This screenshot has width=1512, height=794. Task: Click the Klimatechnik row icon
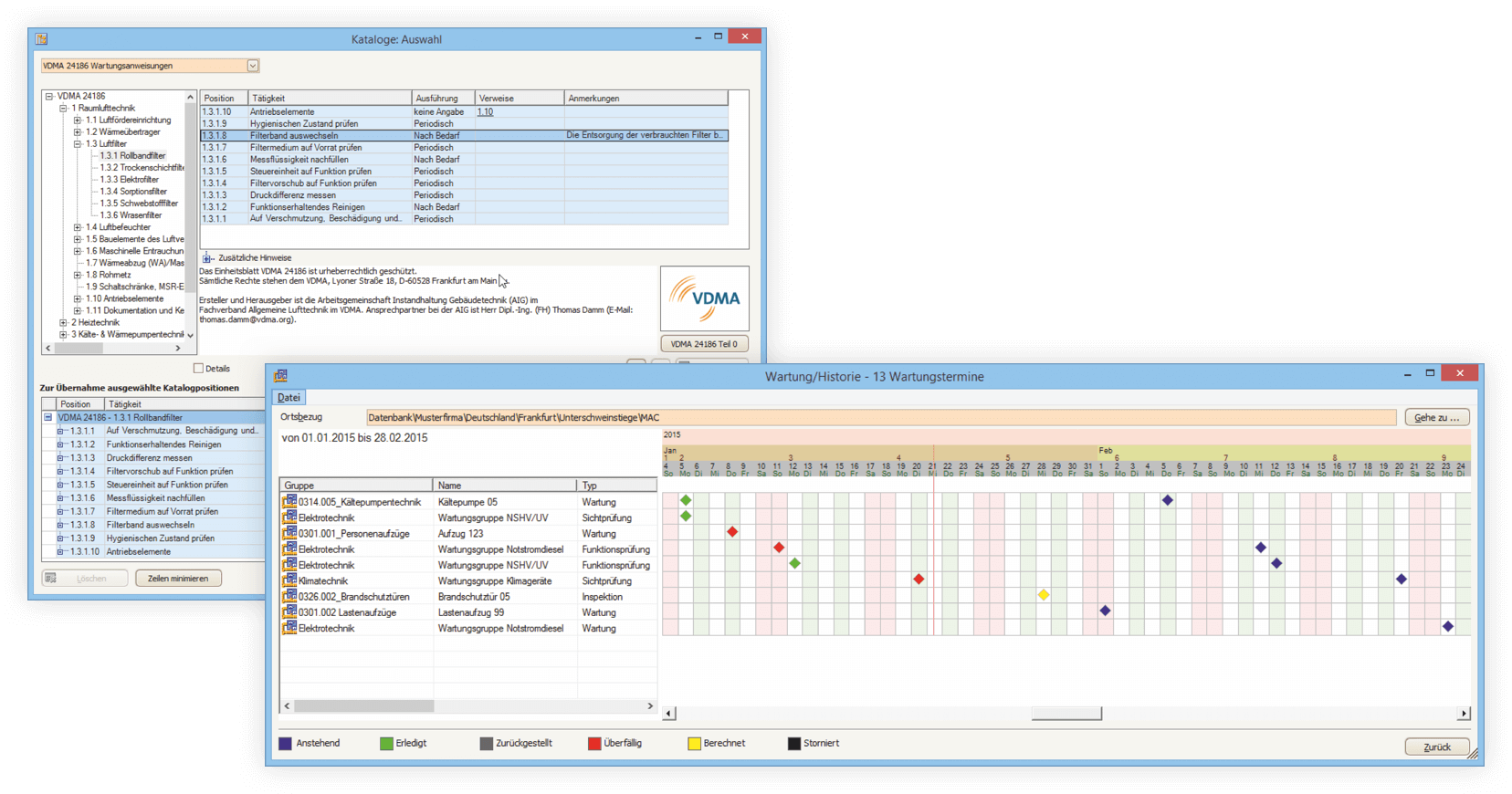point(289,580)
